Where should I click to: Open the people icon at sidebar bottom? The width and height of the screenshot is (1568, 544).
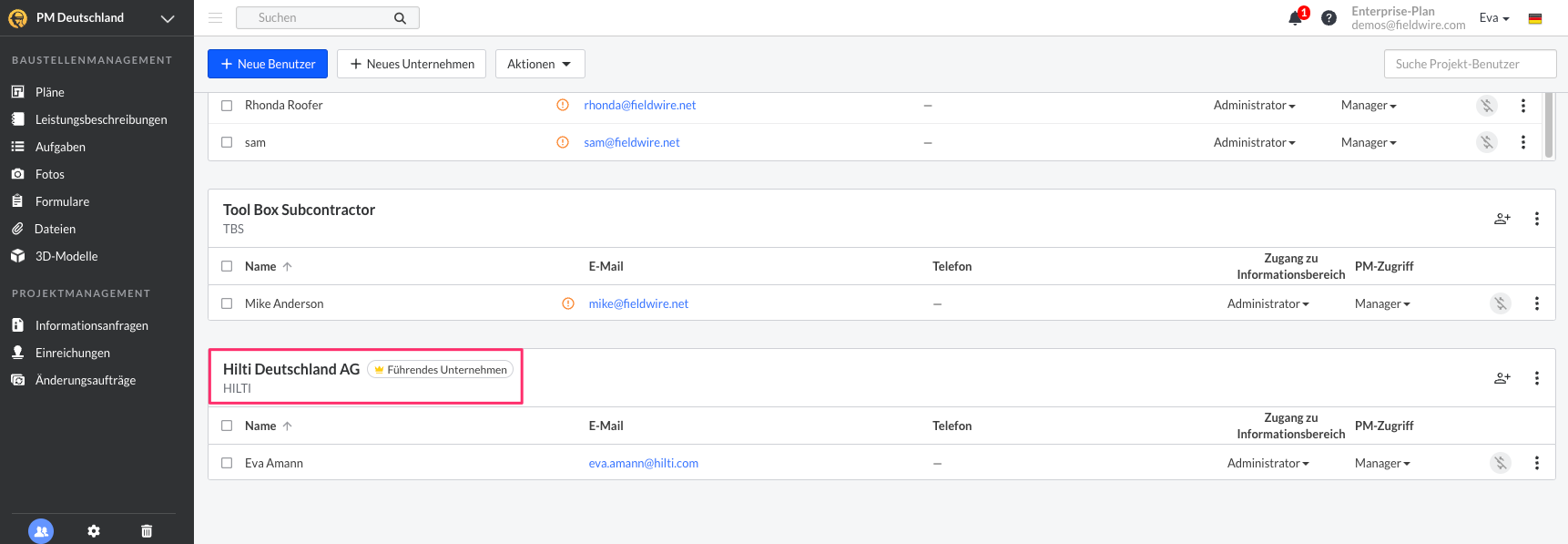pos(41,530)
